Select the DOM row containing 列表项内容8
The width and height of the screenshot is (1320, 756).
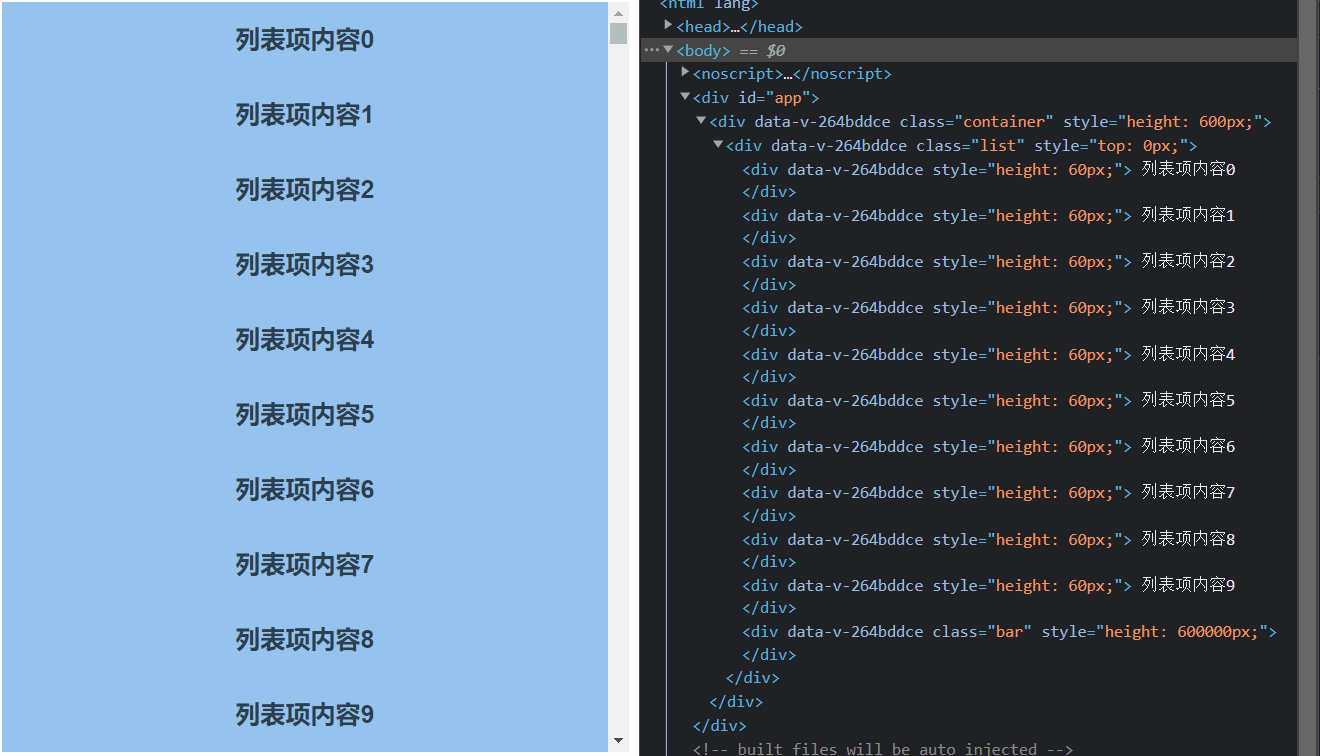coord(989,539)
